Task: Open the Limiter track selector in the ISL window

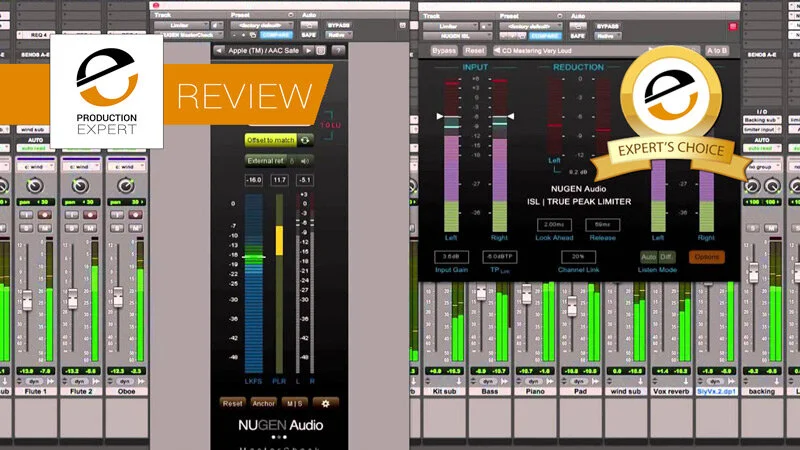Action: click(x=451, y=26)
